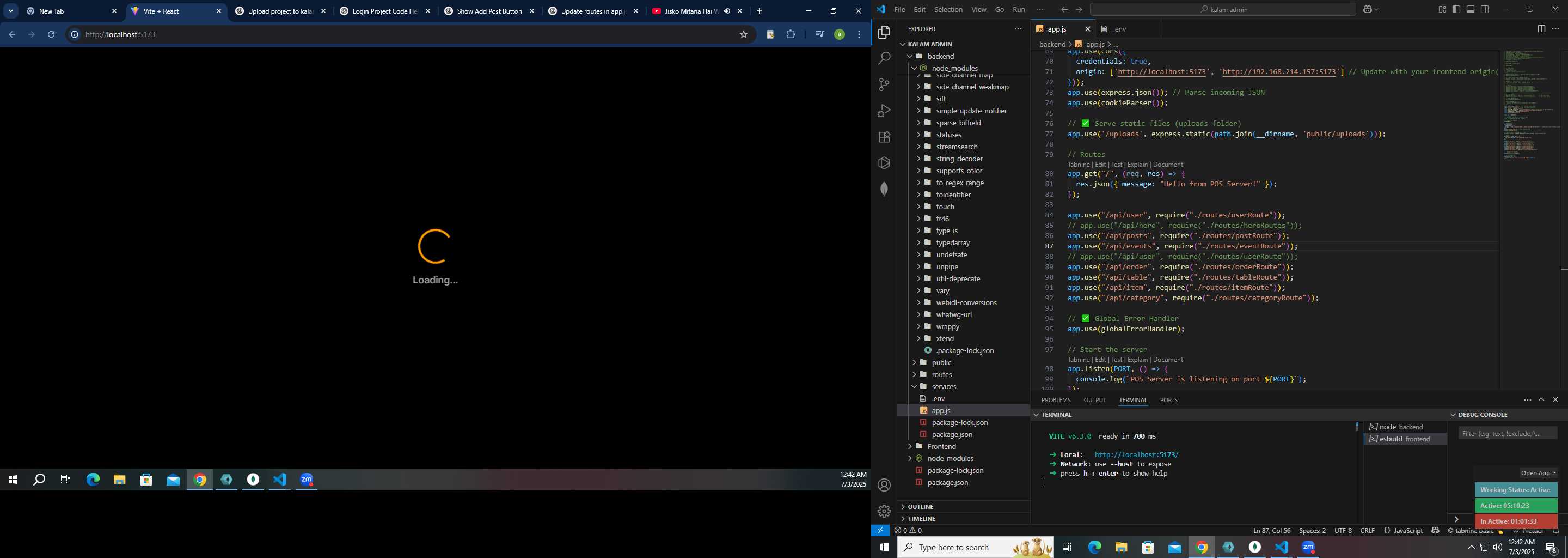Open the Run menu in VS Code
Image resolution: width=1568 pixels, height=558 pixels.
(1018, 9)
